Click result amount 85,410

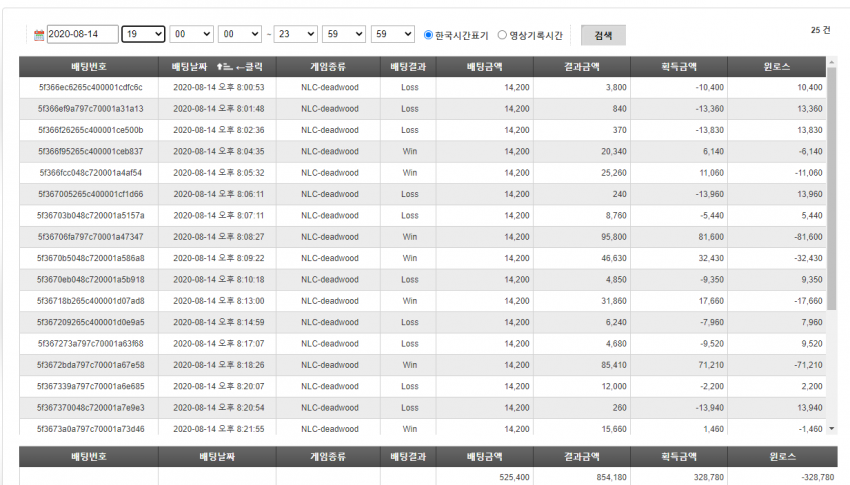(x=614, y=365)
